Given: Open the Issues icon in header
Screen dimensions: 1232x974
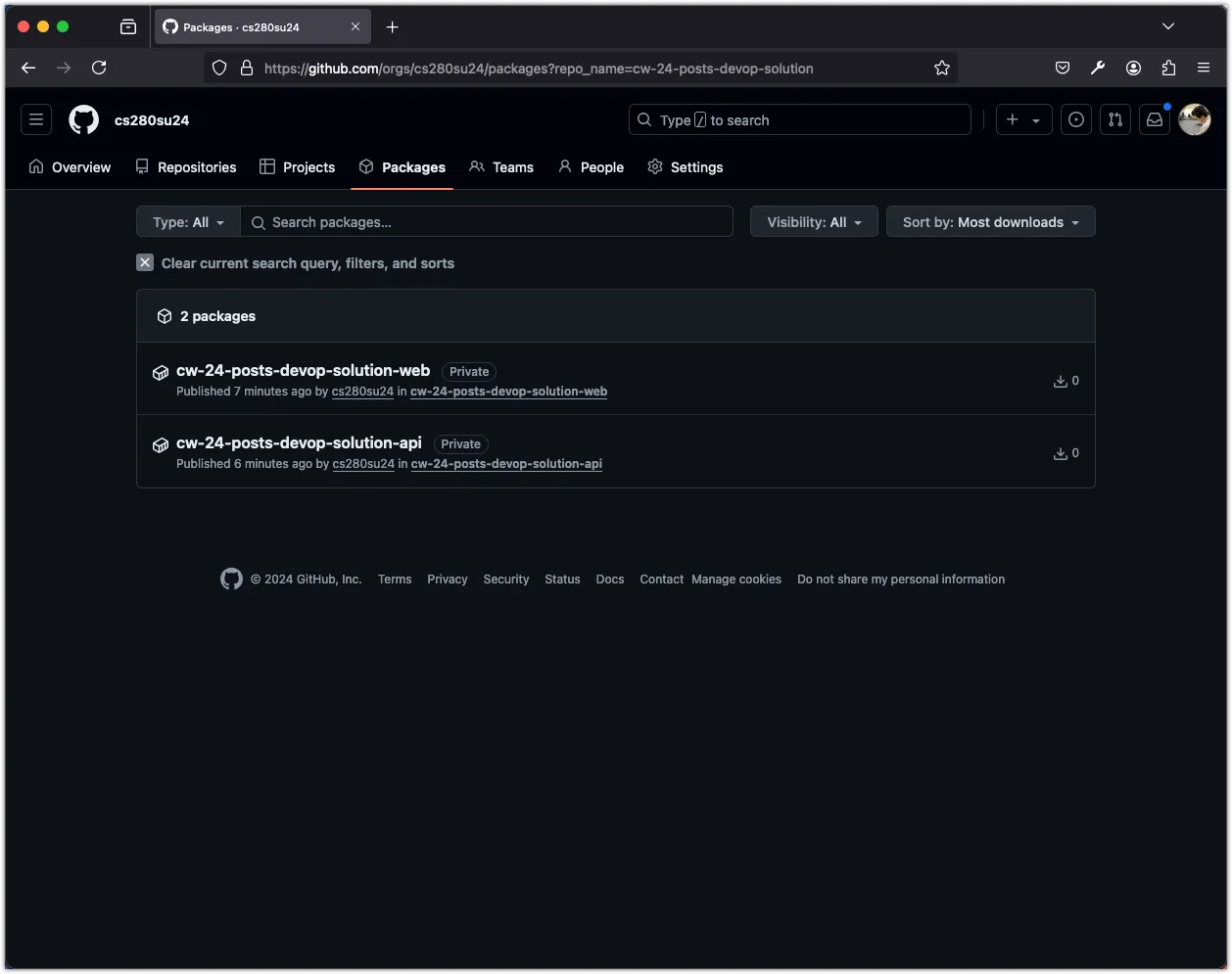Looking at the screenshot, I should [1076, 119].
